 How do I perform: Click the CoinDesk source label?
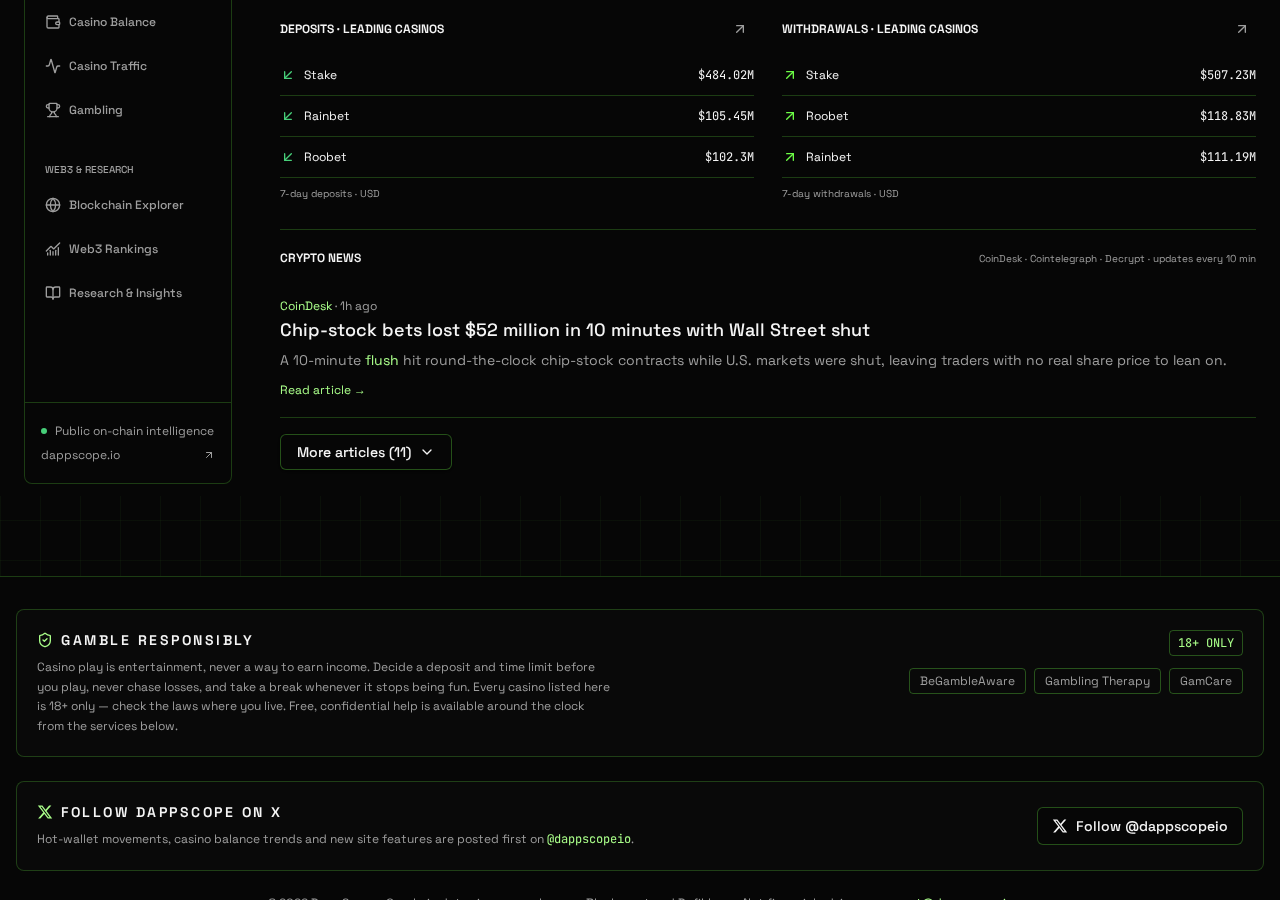point(306,306)
